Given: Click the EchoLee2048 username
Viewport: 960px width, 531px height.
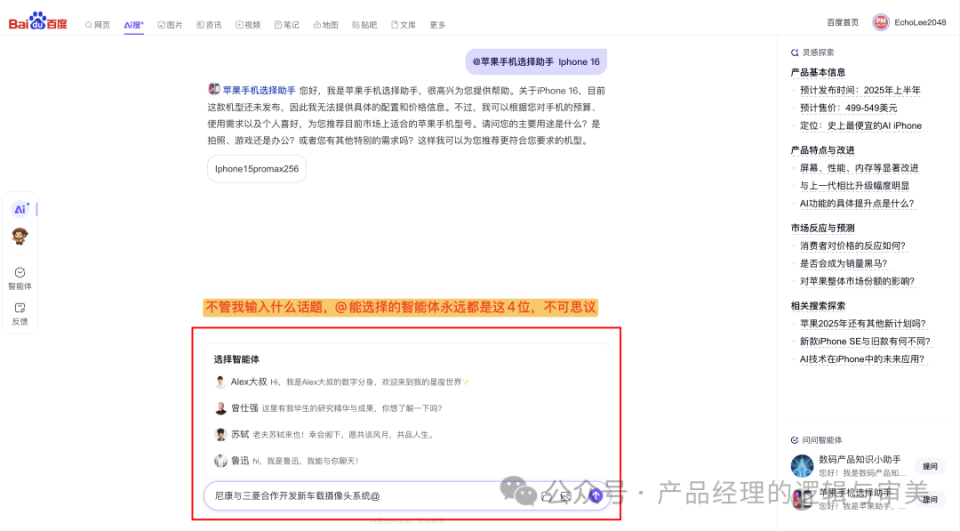Looking at the screenshot, I should [920, 23].
